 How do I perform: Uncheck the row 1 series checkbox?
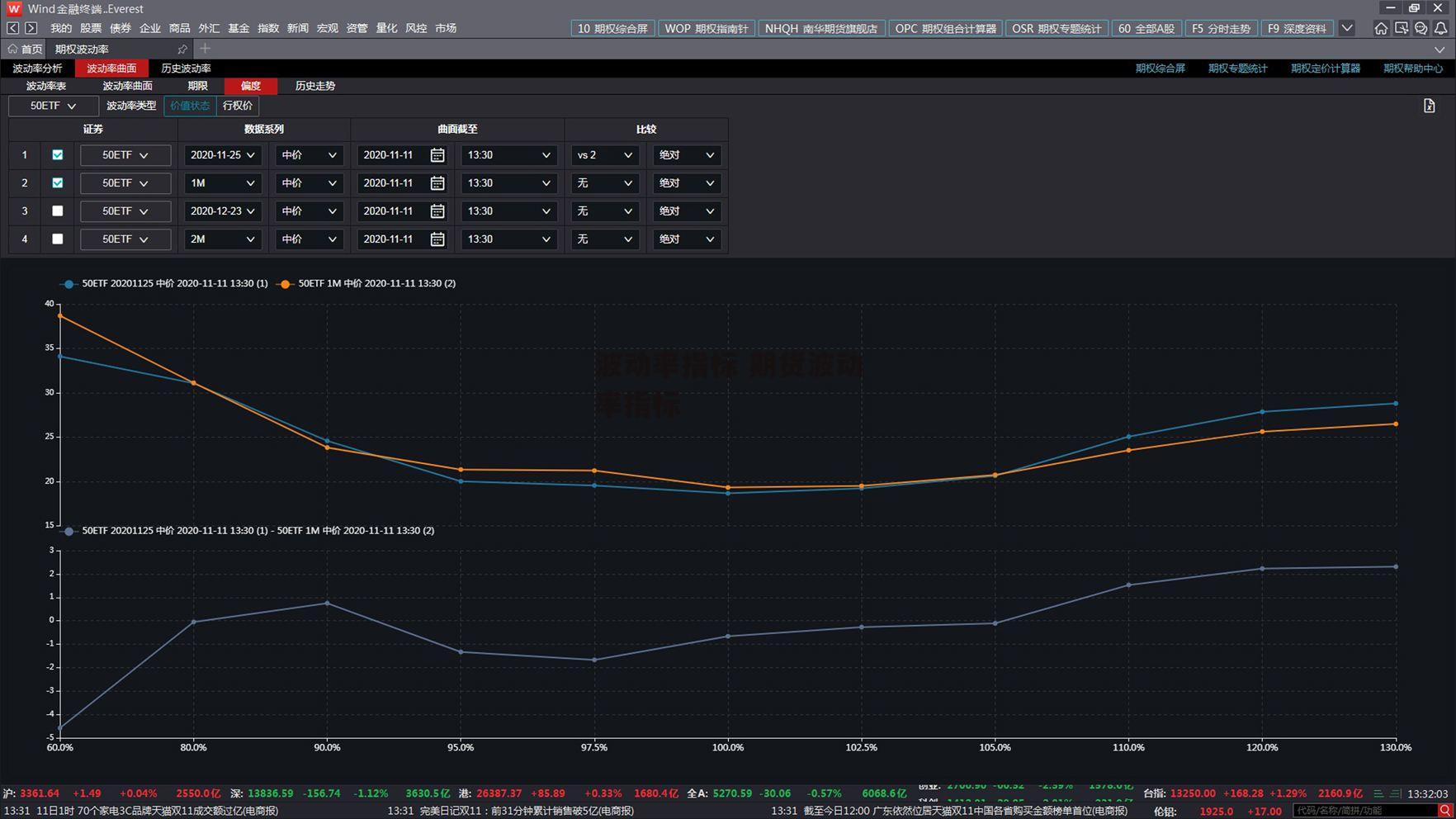tap(58, 155)
